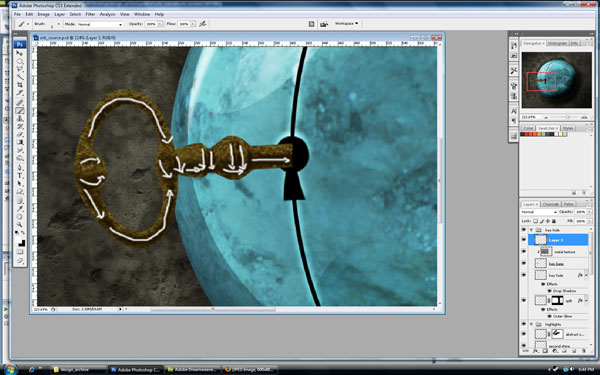
Task: Collapse the key hole layer group
Action: (x=531, y=230)
